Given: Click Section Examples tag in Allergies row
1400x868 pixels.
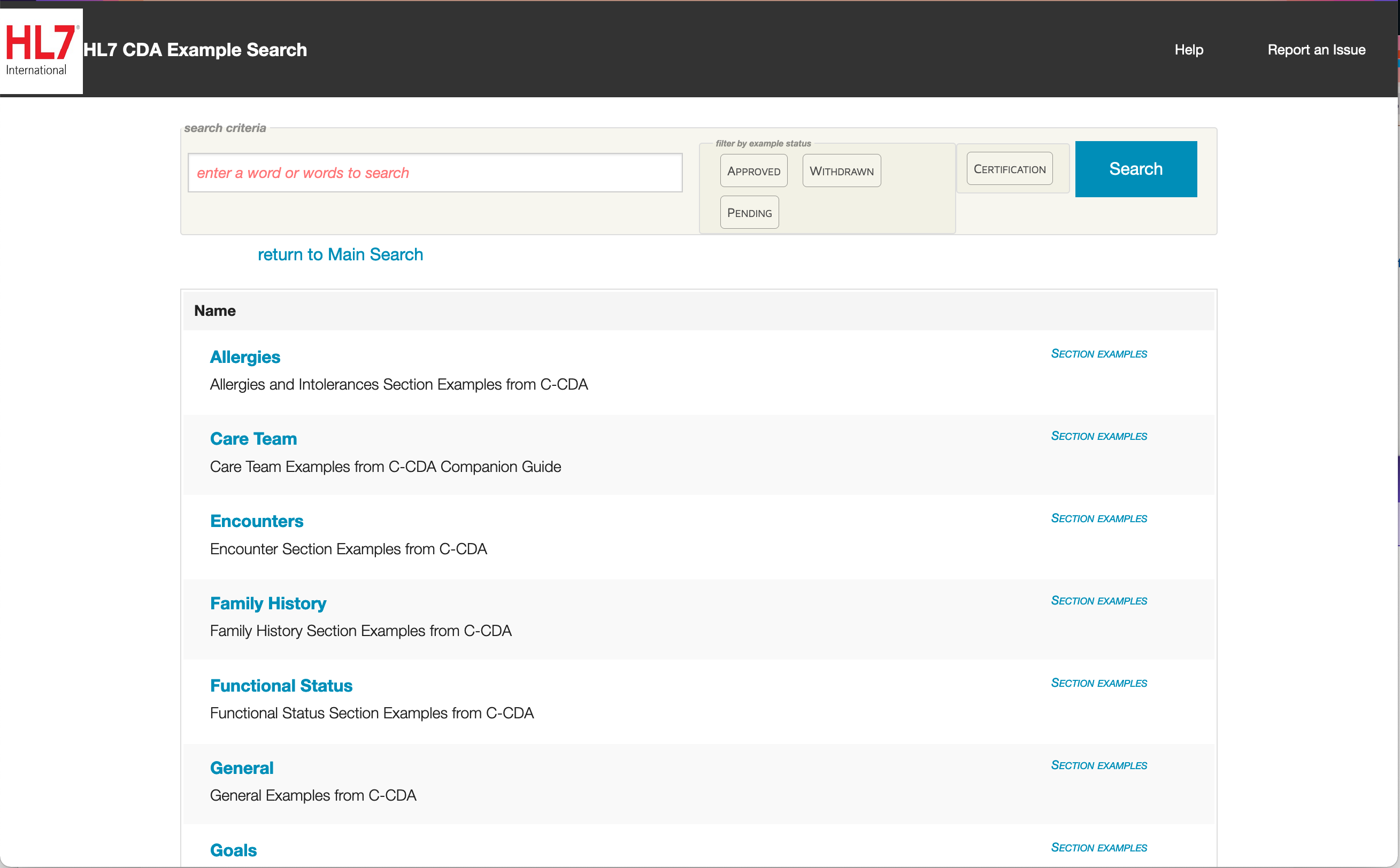Looking at the screenshot, I should (1098, 354).
